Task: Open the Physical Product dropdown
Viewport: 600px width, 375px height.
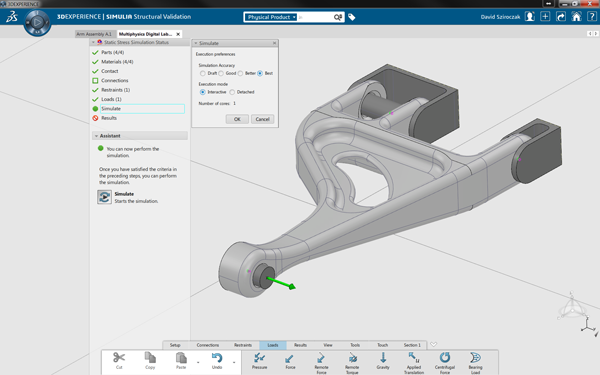Action: [271, 17]
